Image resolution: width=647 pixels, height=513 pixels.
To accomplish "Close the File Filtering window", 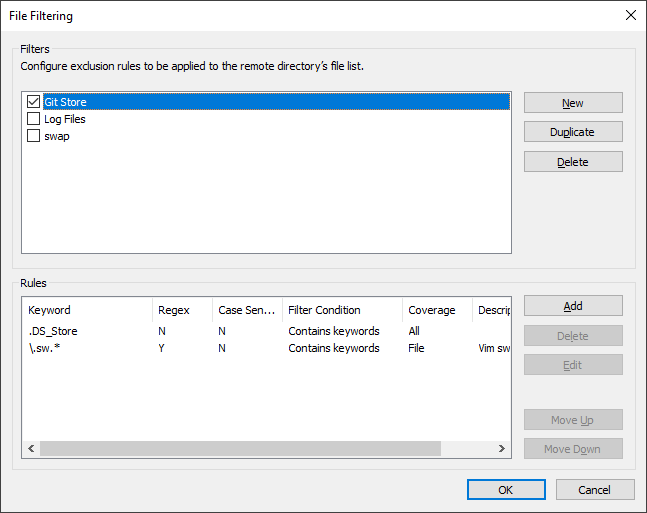I will (630, 16).
